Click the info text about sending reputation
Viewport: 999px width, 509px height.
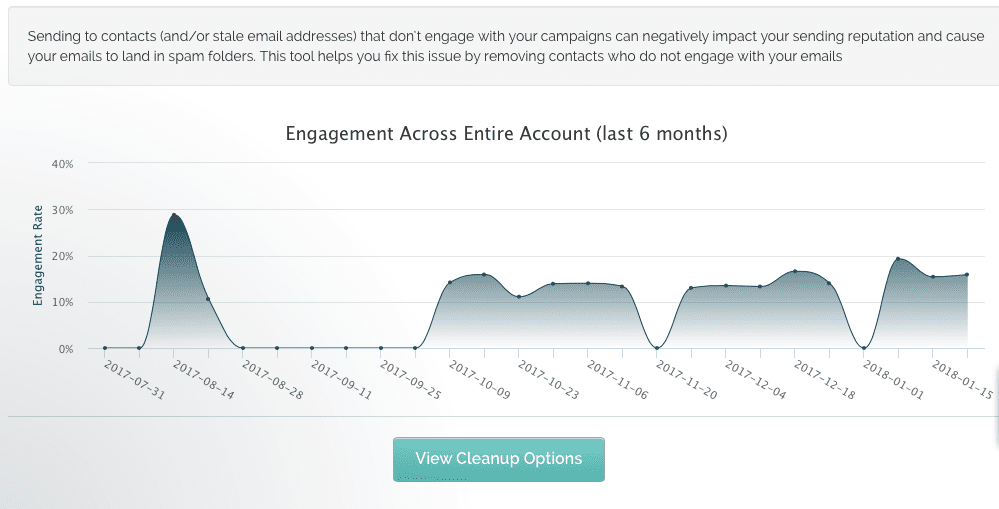[x=506, y=46]
